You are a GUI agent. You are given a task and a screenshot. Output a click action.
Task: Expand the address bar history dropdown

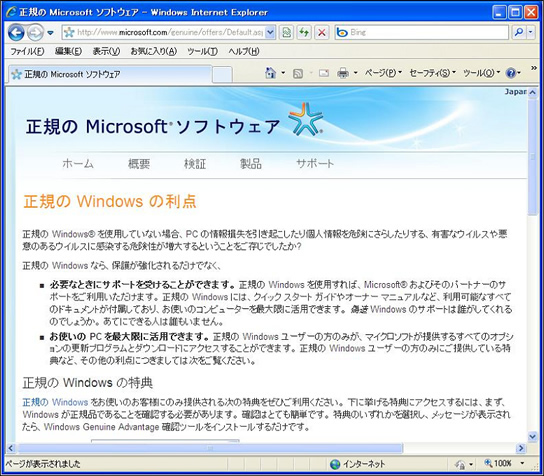click(x=270, y=33)
